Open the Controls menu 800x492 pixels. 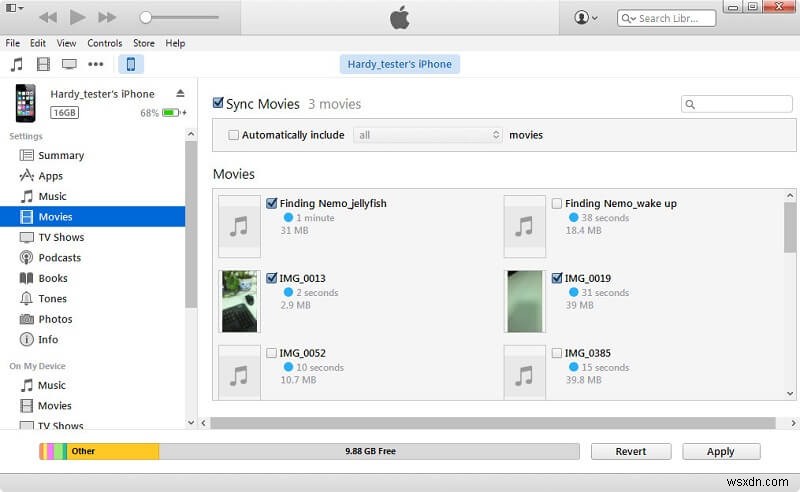105,43
